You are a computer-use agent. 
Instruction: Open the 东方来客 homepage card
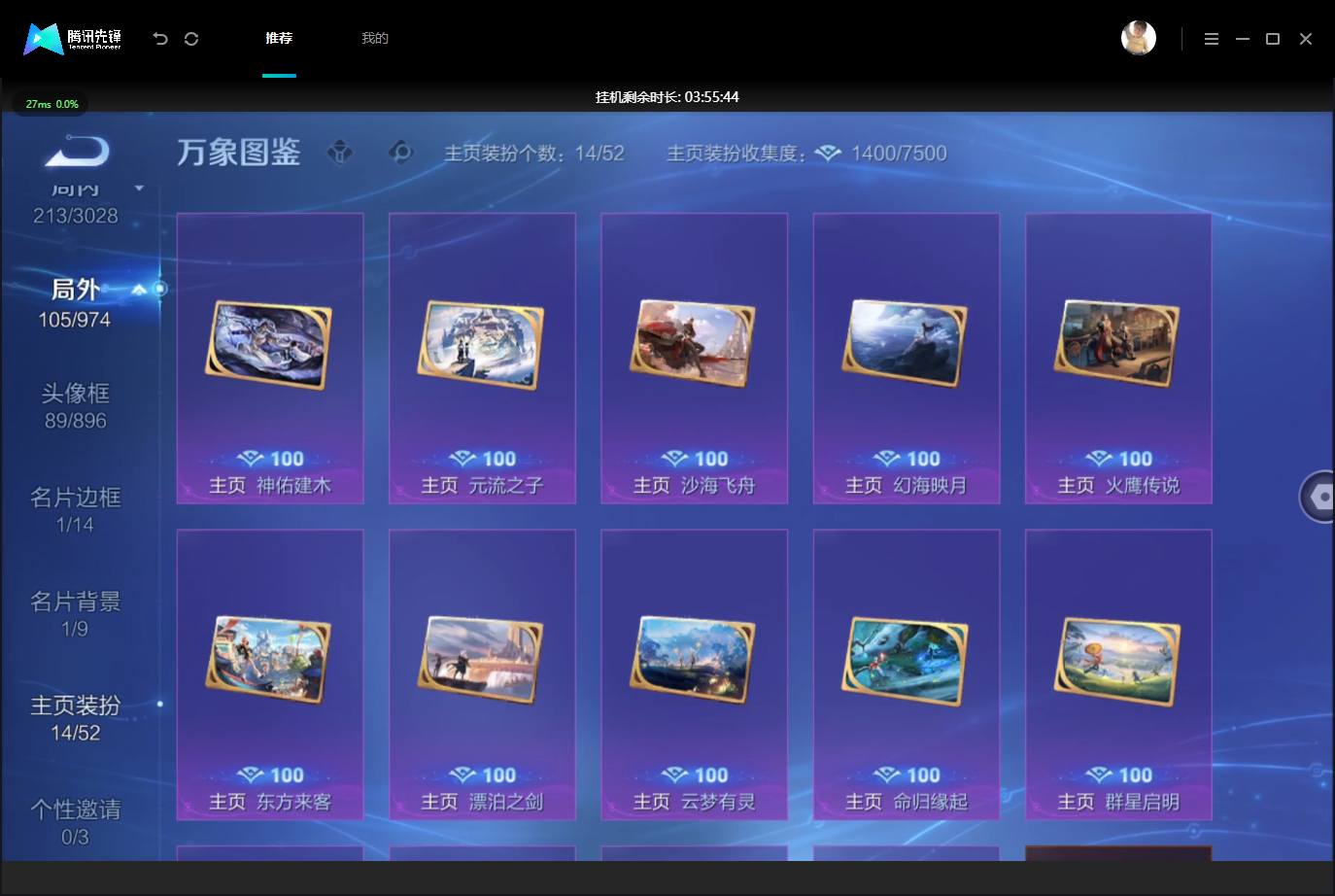[270, 674]
